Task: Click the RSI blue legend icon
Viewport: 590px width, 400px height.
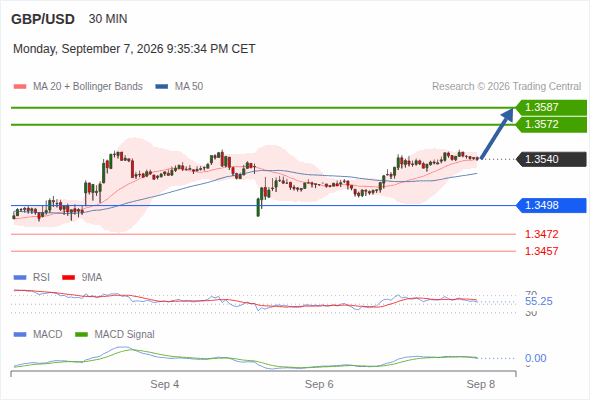Action: coord(20,278)
